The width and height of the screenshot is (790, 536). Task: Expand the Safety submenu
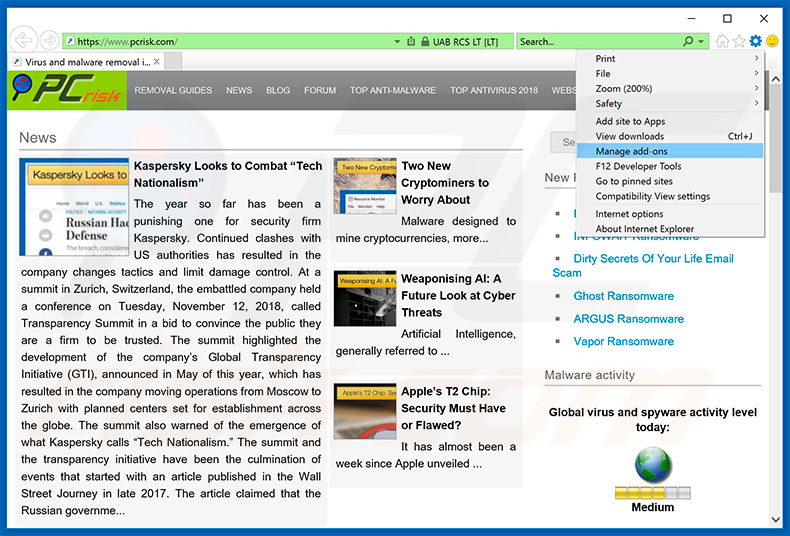click(x=670, y=104)
